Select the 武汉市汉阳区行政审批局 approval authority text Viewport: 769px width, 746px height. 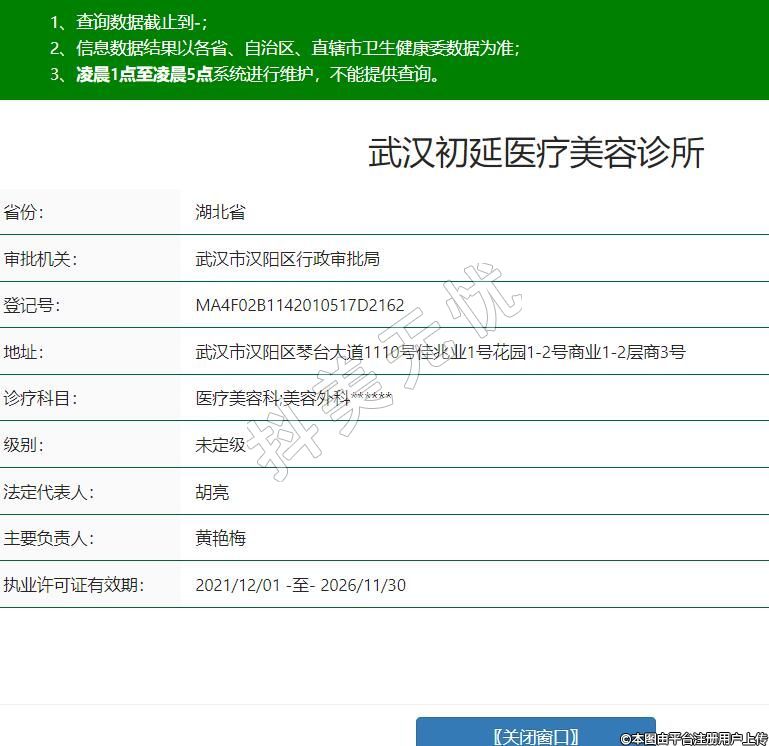(x=287, y=259)
